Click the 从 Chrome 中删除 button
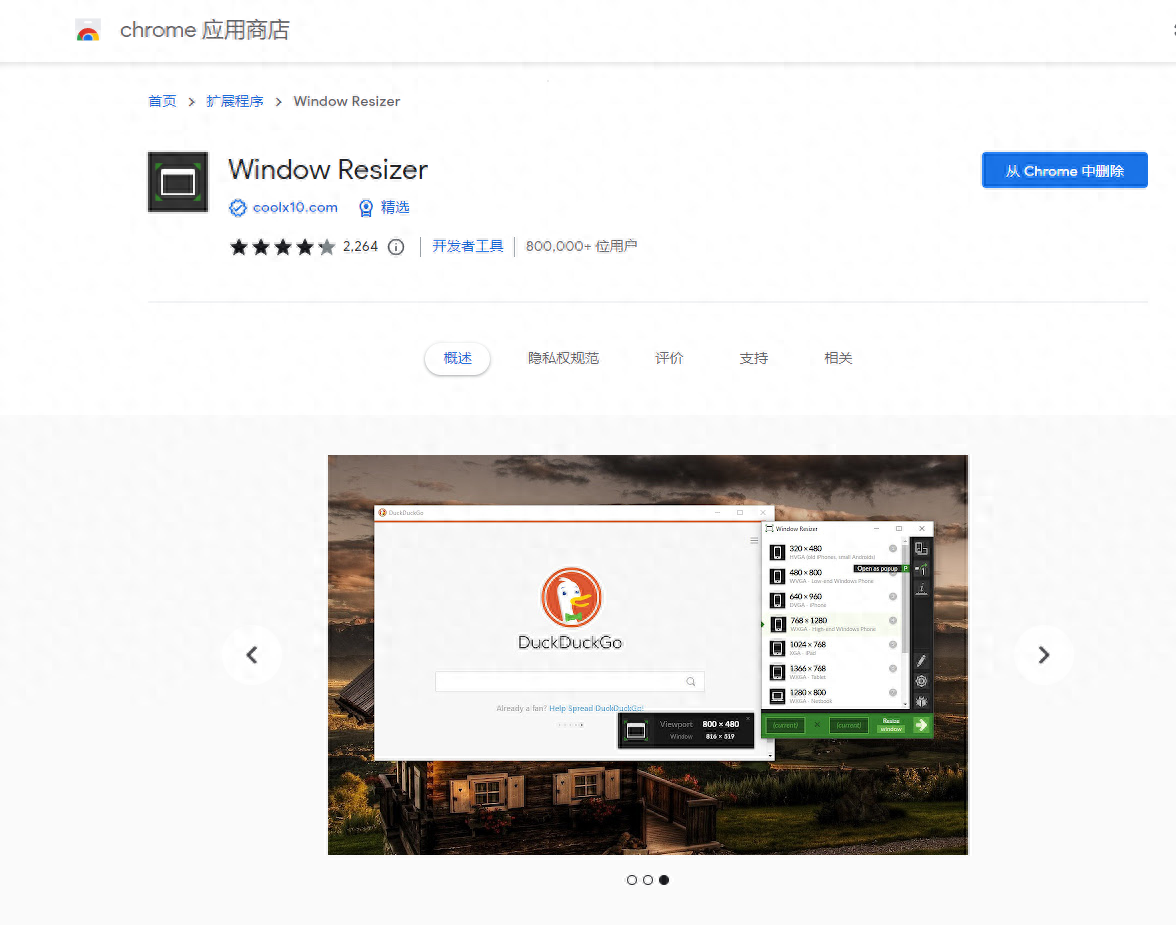This screenshot has height=926, width=1176. click(x=1064, y=170)
